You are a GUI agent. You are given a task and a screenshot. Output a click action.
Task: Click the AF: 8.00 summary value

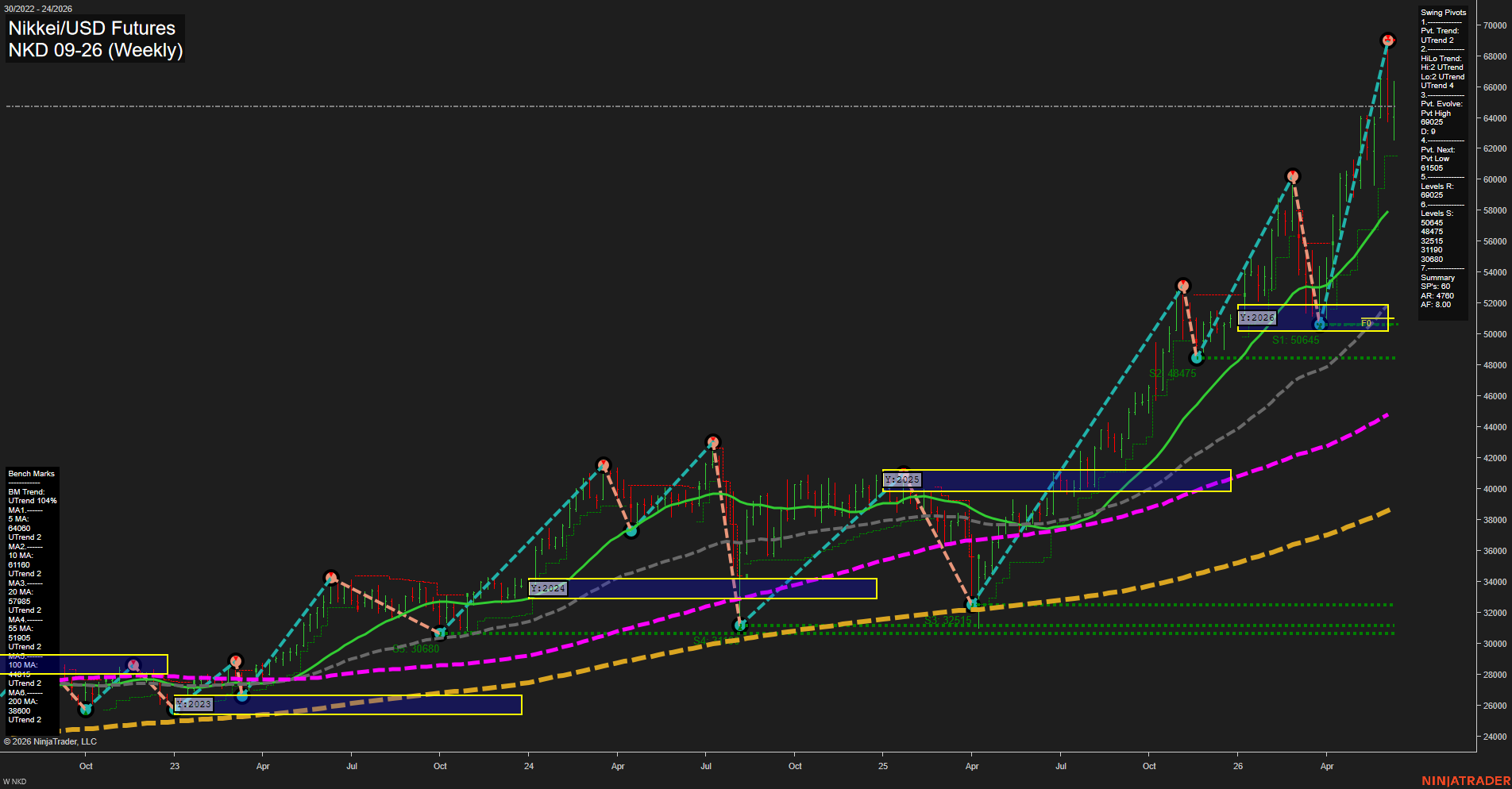click(x=1436, y=305)
